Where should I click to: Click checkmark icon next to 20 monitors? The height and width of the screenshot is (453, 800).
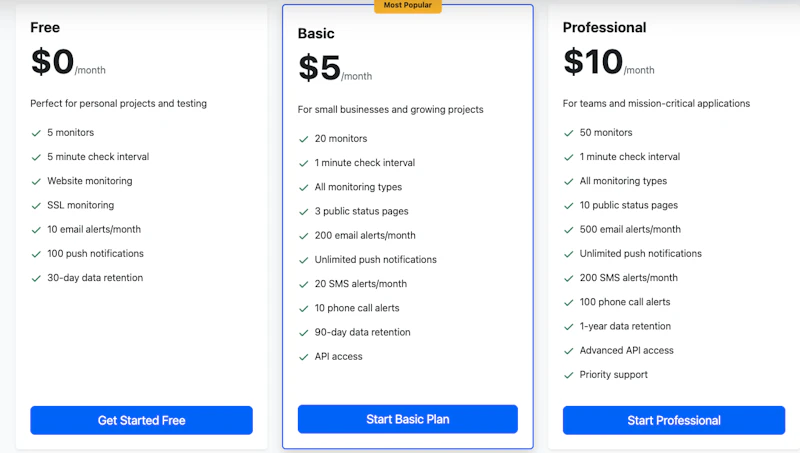pyautogui.click(x=304, y=139)
